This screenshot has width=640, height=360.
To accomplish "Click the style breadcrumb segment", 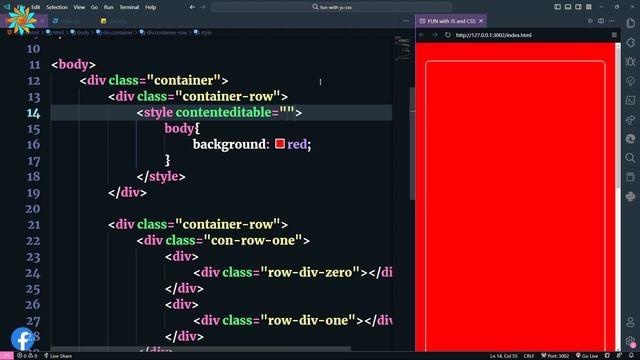I will click(x=203, y=33).
